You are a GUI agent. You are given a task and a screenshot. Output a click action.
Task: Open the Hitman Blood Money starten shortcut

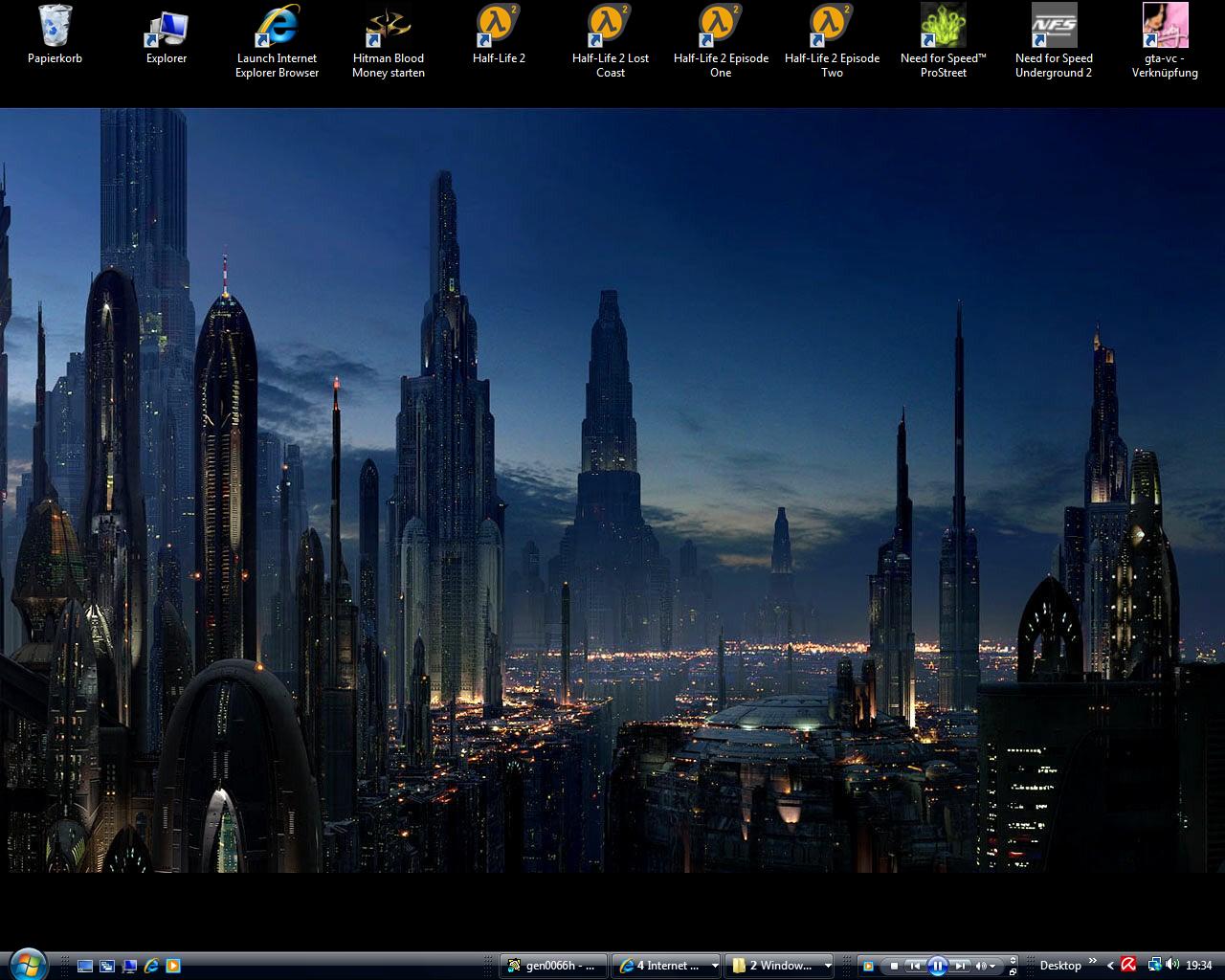[x=388, y=27]
